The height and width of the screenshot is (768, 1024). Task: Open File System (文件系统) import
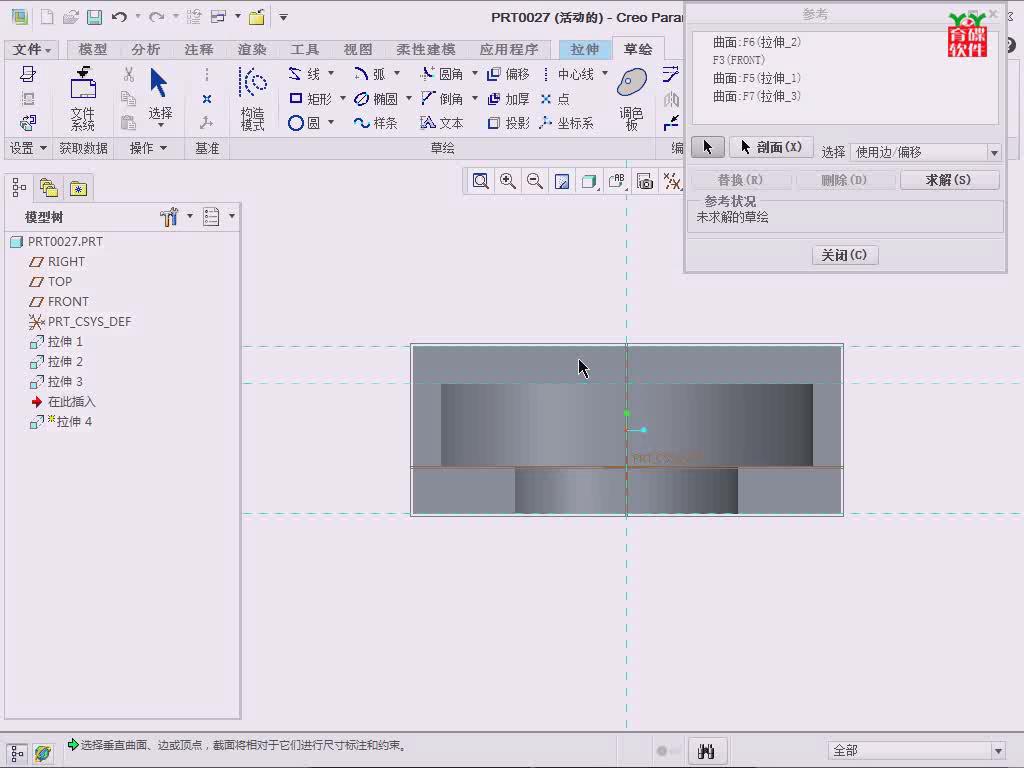83,98
